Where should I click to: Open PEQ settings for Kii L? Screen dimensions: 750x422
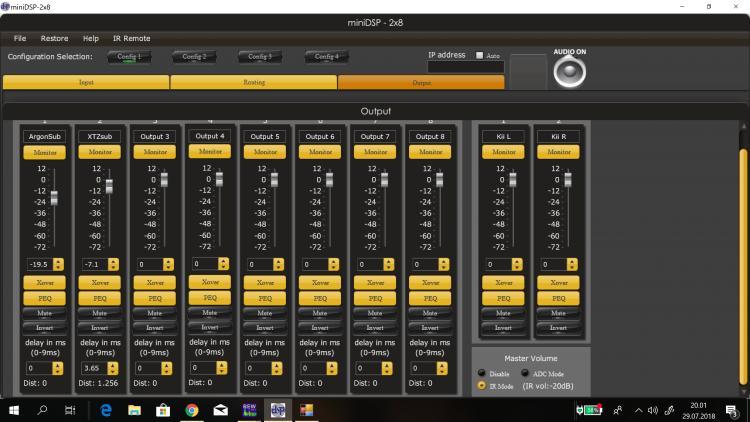tap(503, 299)
